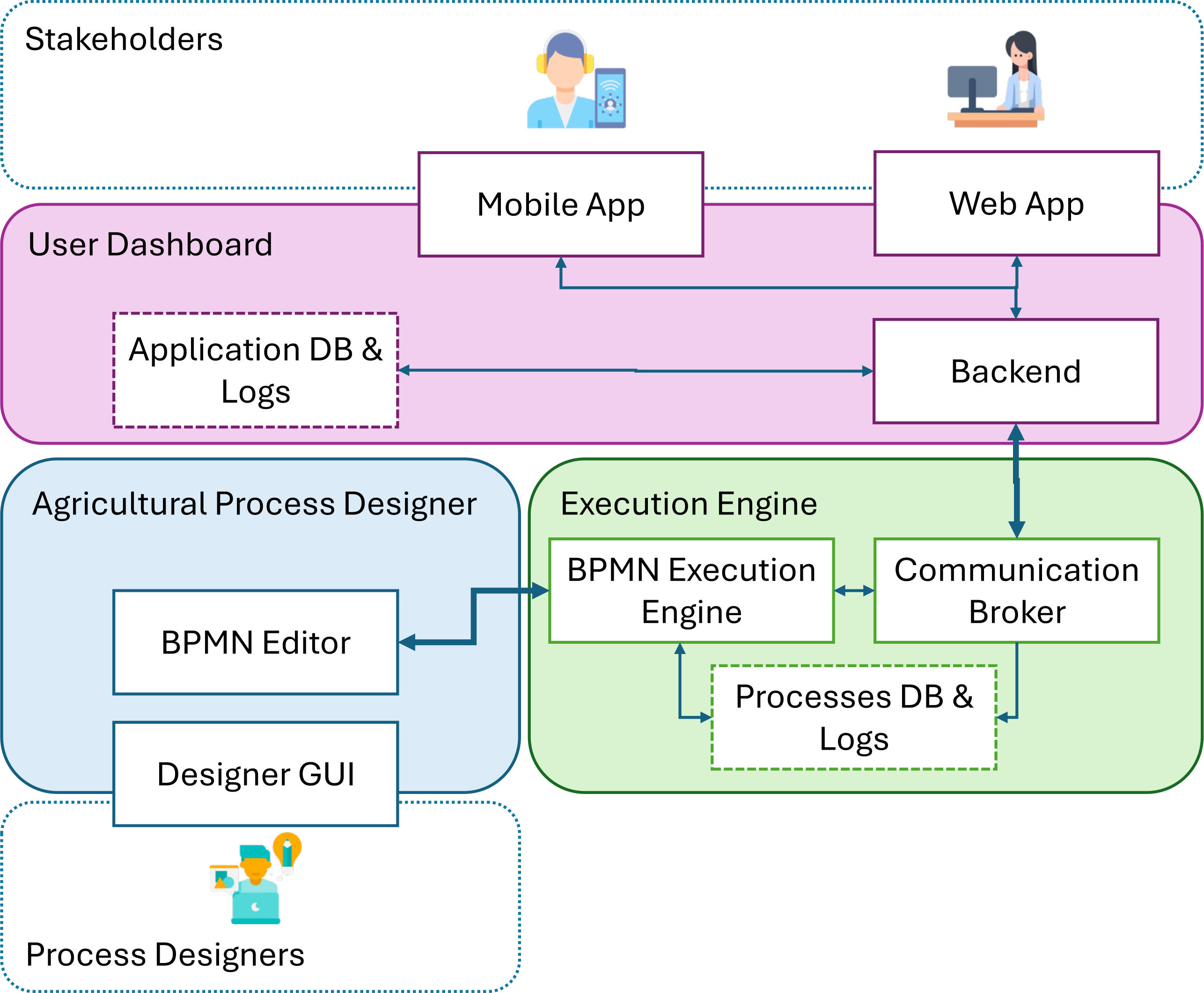This screenshot has width=1204, height=993.
Task: Select the Designer GUI box
Action: click(x=255, y=773)
